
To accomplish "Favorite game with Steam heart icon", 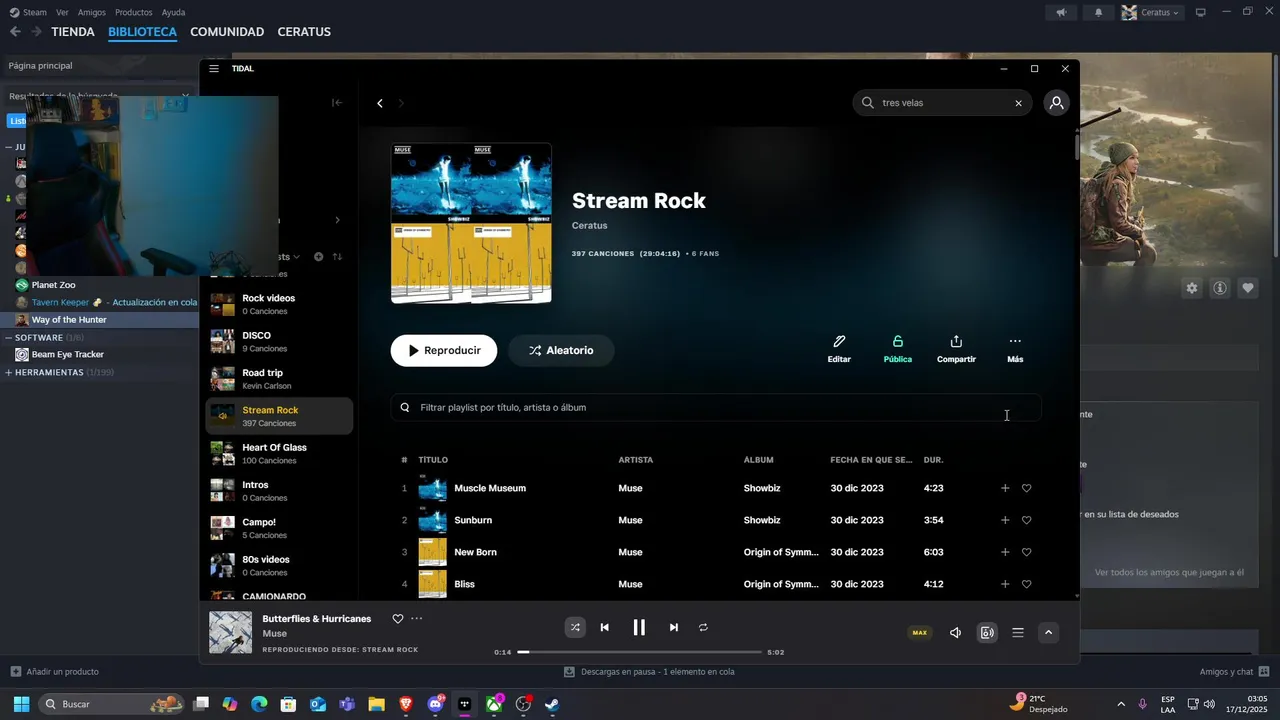I will 1248,288.
